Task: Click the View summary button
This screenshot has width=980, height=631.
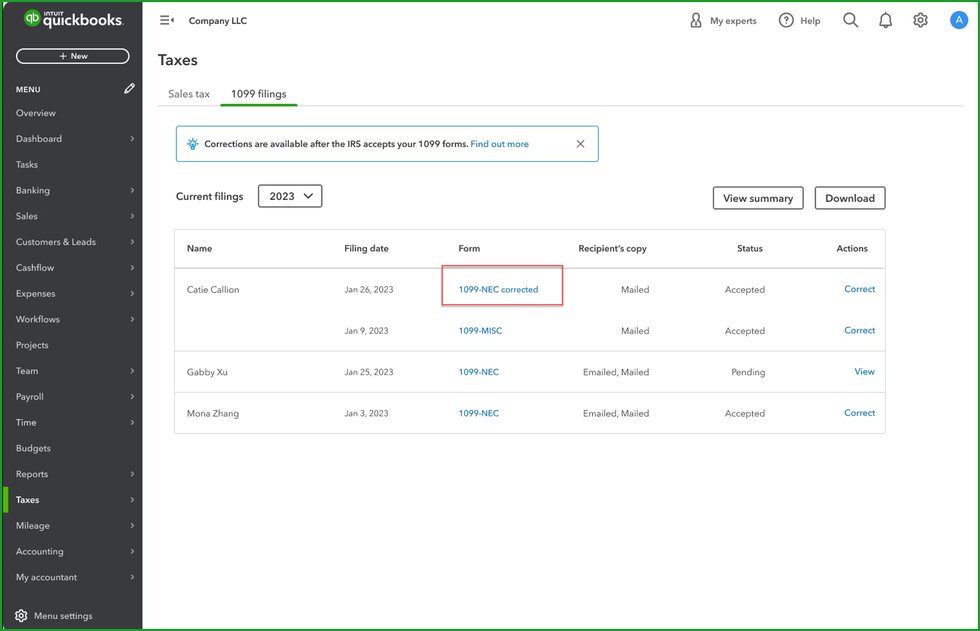Action: 757,198
